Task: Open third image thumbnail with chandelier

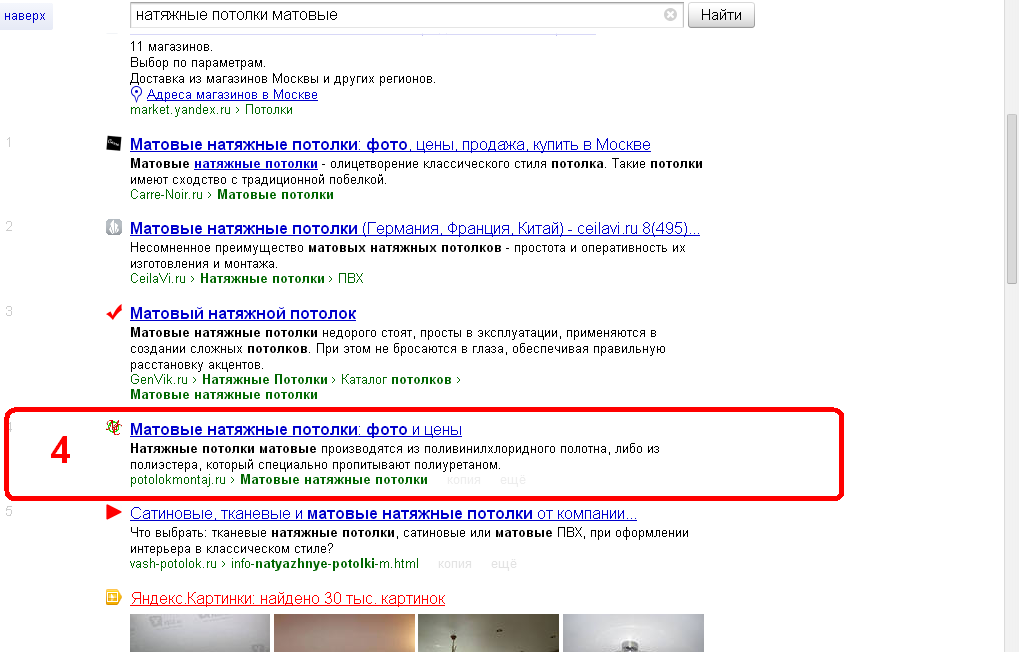Action: (488, 632)
